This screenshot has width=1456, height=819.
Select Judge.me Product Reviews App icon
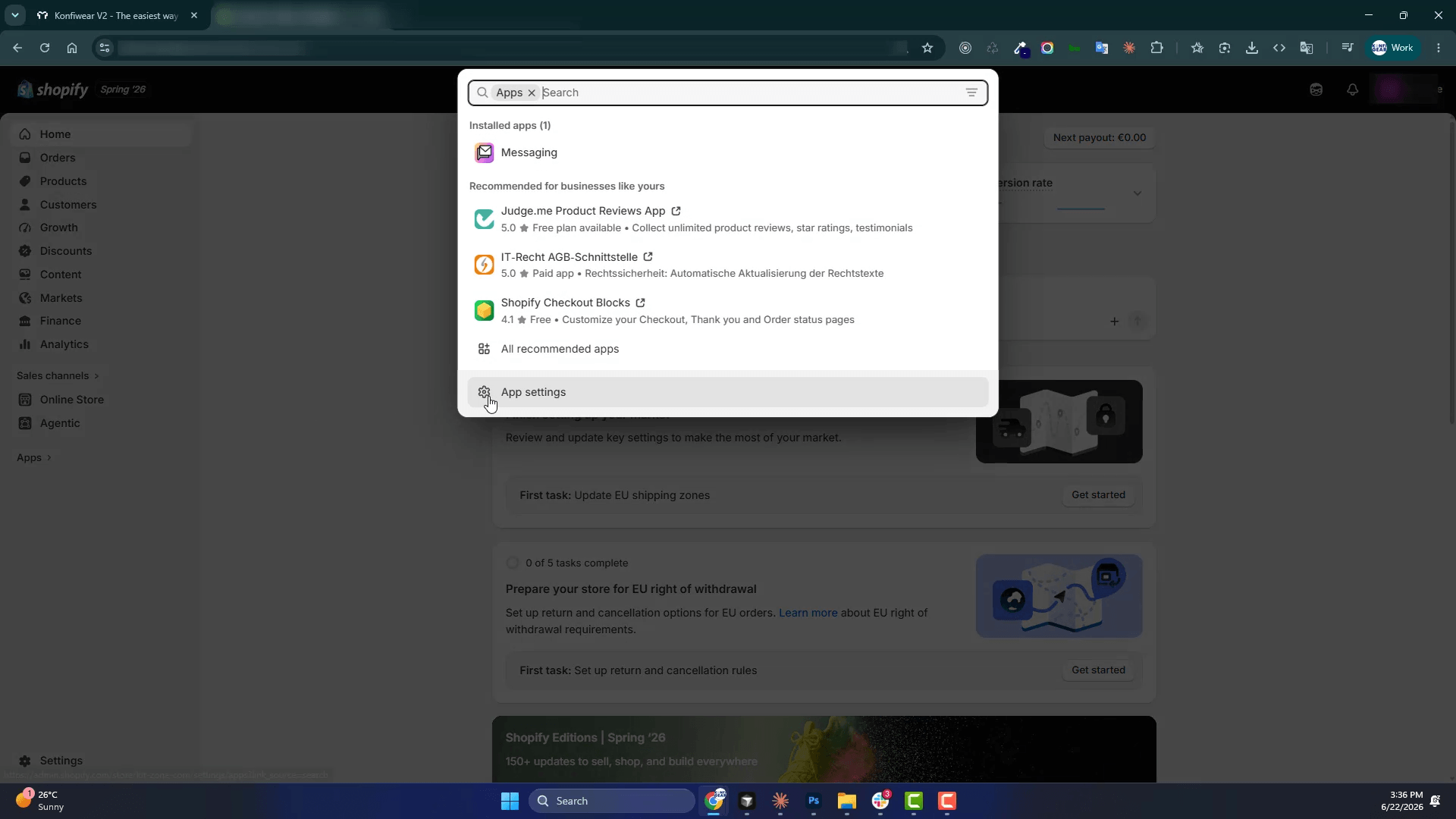click(484, 219)
